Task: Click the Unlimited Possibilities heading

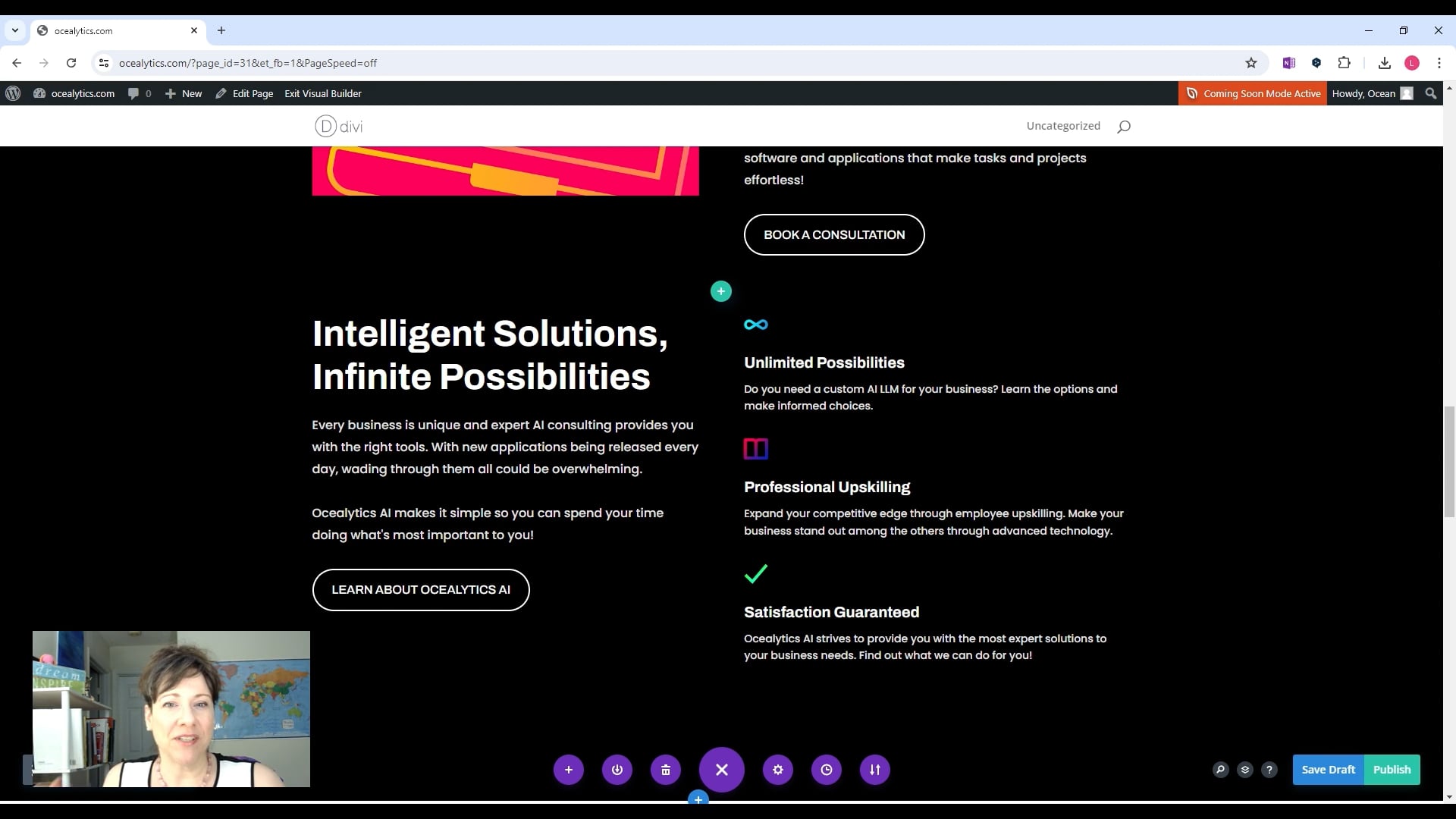Action: (x=824, y=362)
